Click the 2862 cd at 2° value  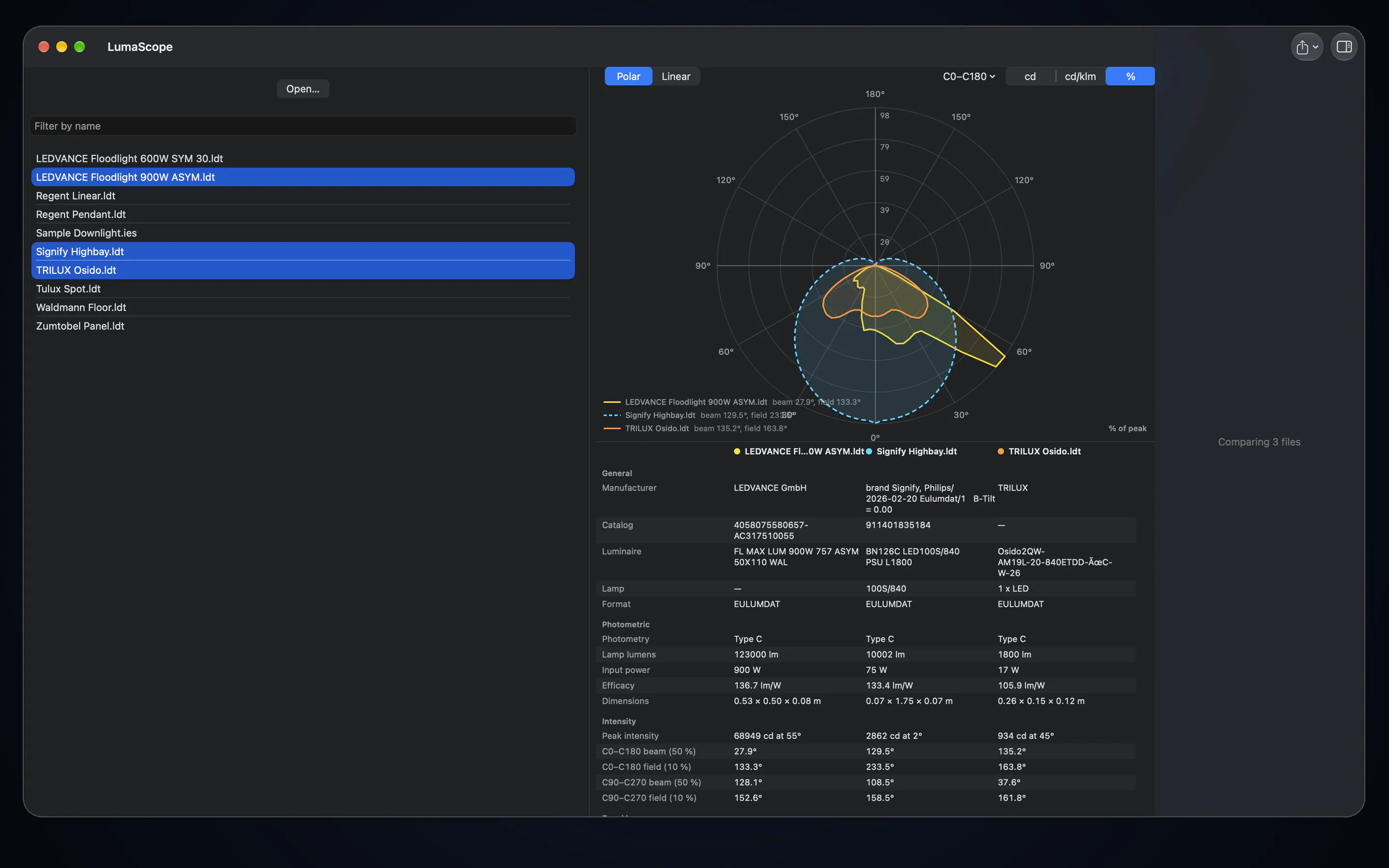[894, 736]
